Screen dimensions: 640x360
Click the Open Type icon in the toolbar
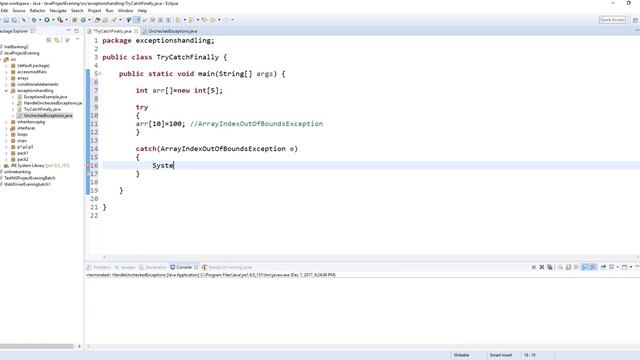click(98, 20)
